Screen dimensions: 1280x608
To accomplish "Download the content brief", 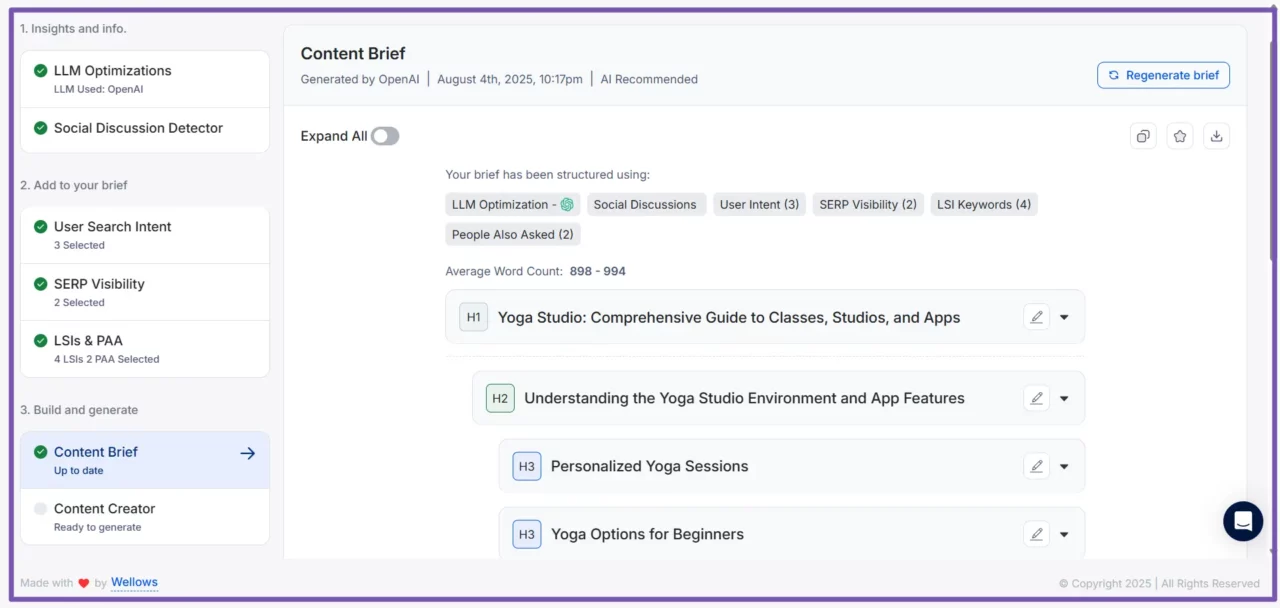I will click(1216, 135).
